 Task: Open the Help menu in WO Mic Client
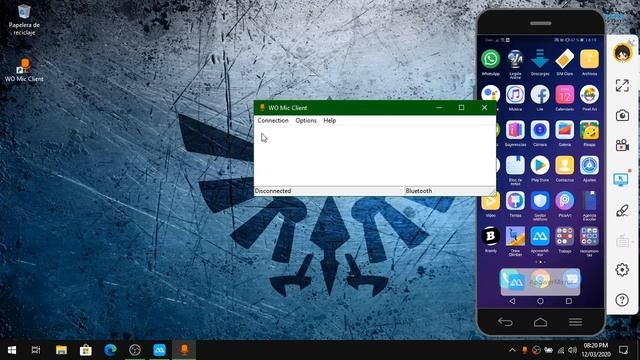(x=329, y=120)
